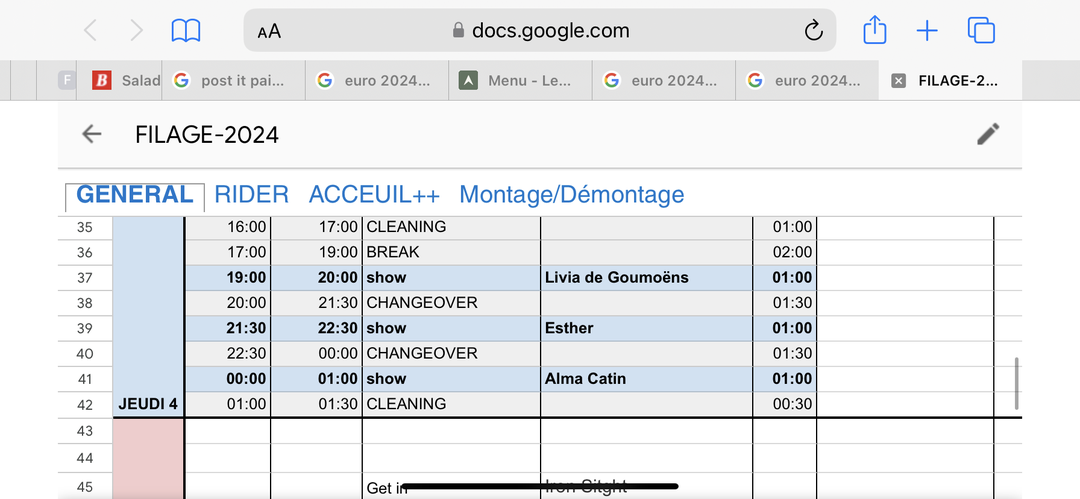Open a new tab with plus icon

click(x=928, y=31)
